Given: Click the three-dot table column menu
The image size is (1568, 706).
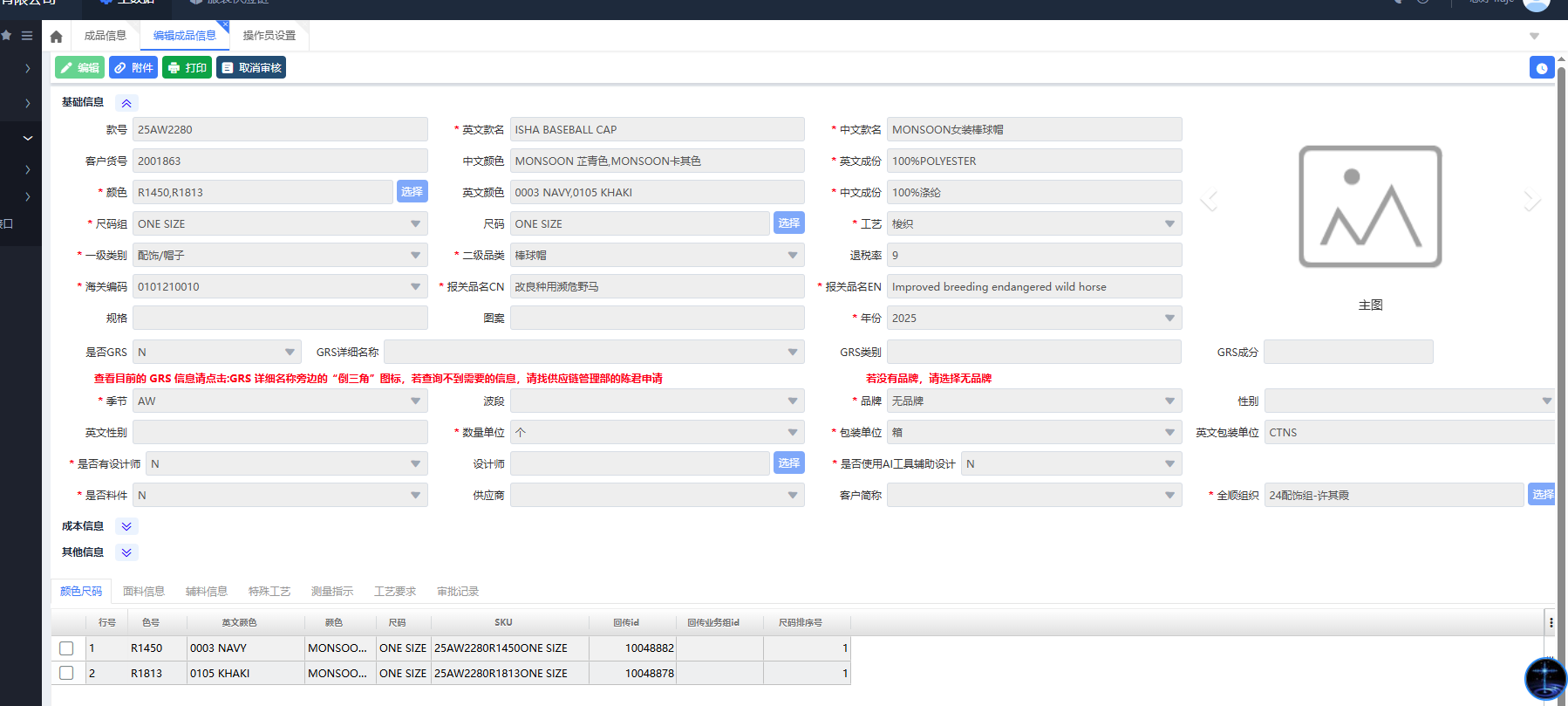Looking at the screenshot, I should point(1551,622).
